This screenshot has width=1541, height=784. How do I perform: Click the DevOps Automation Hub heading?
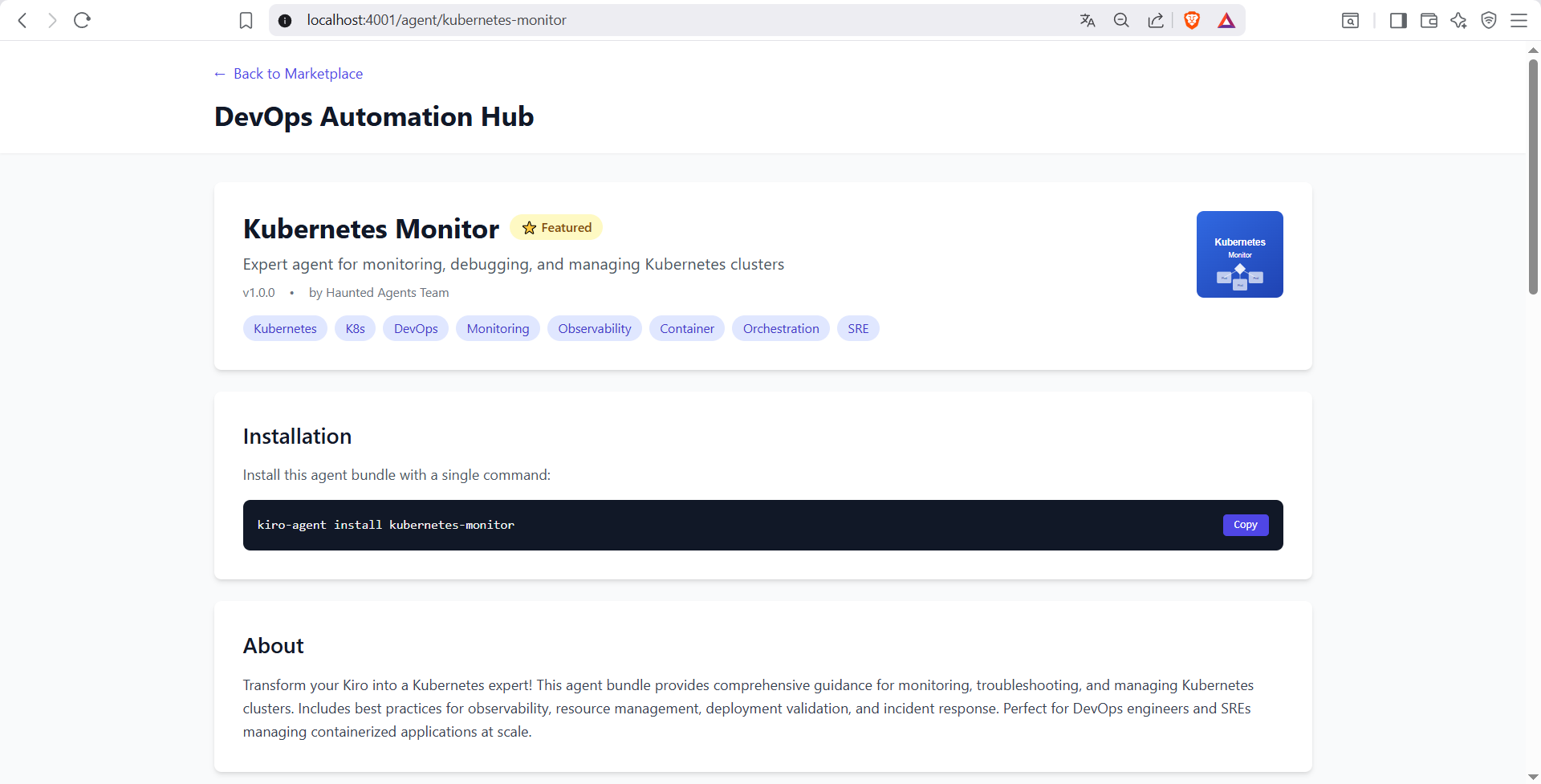coord(374,117)
